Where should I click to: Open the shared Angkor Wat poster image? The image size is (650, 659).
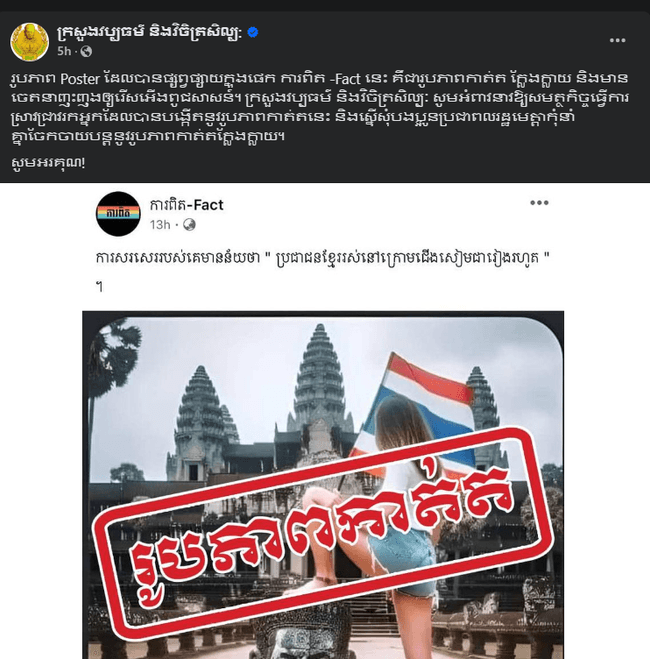323,485
